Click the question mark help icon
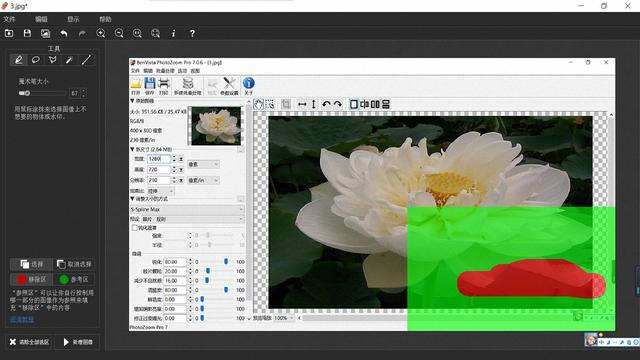This screenshot has width=640, height=360. click(192, 33)
